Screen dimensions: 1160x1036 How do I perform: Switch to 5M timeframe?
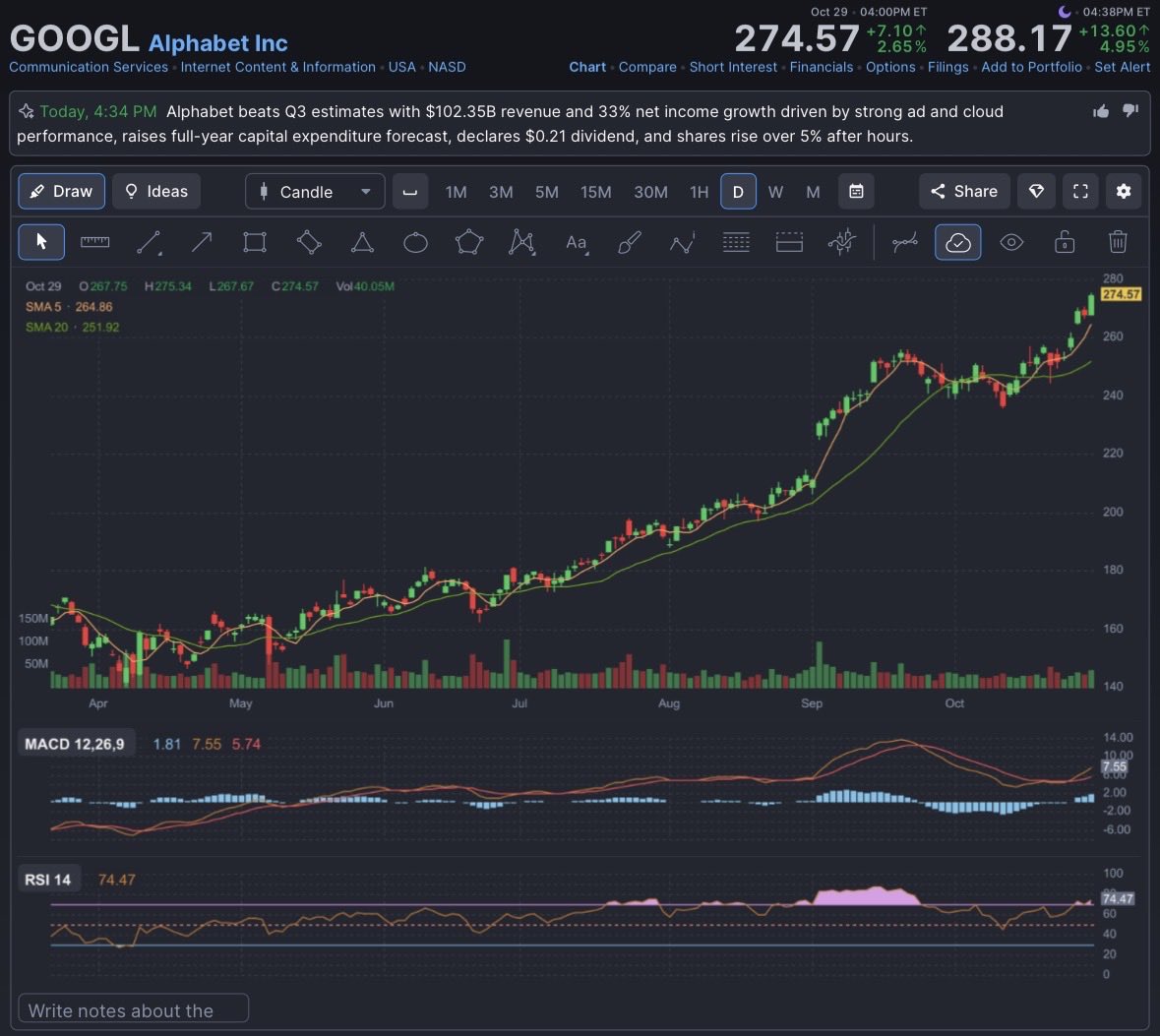coord(547,193)
